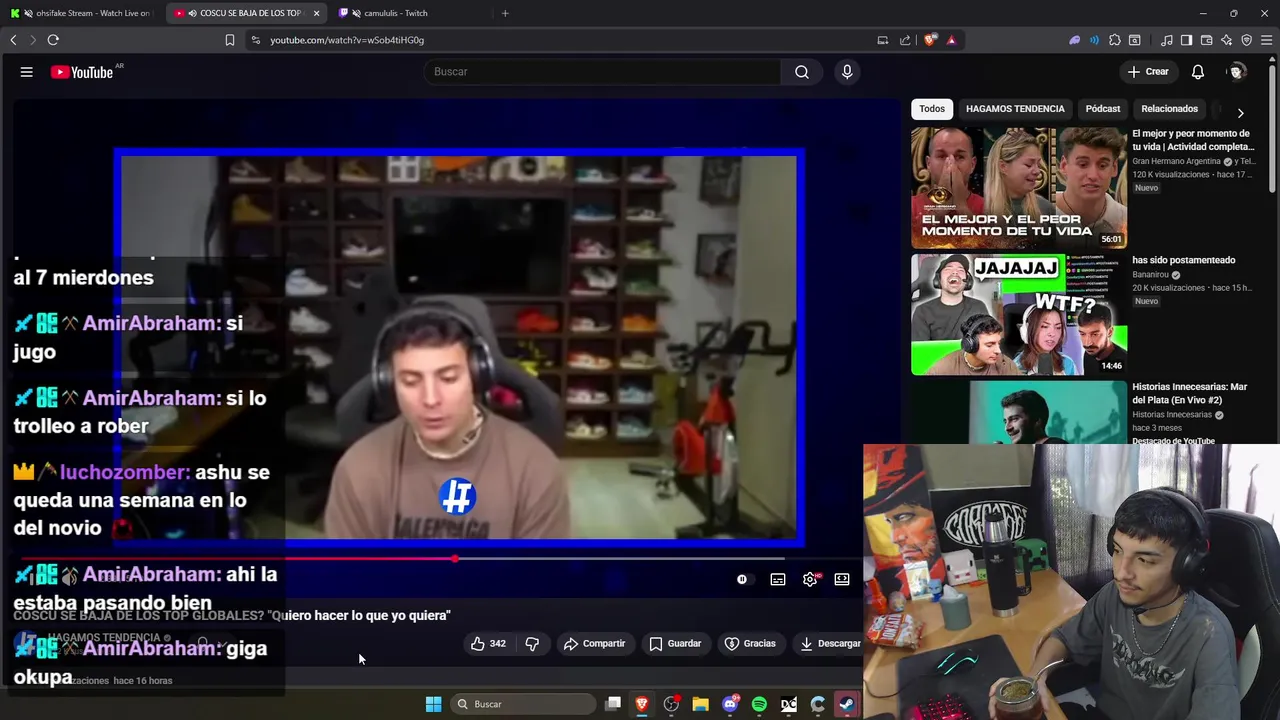Open the browser main hamburger menu
This screenshot has height=720, width=1280.
click(x=1267, y=40)
